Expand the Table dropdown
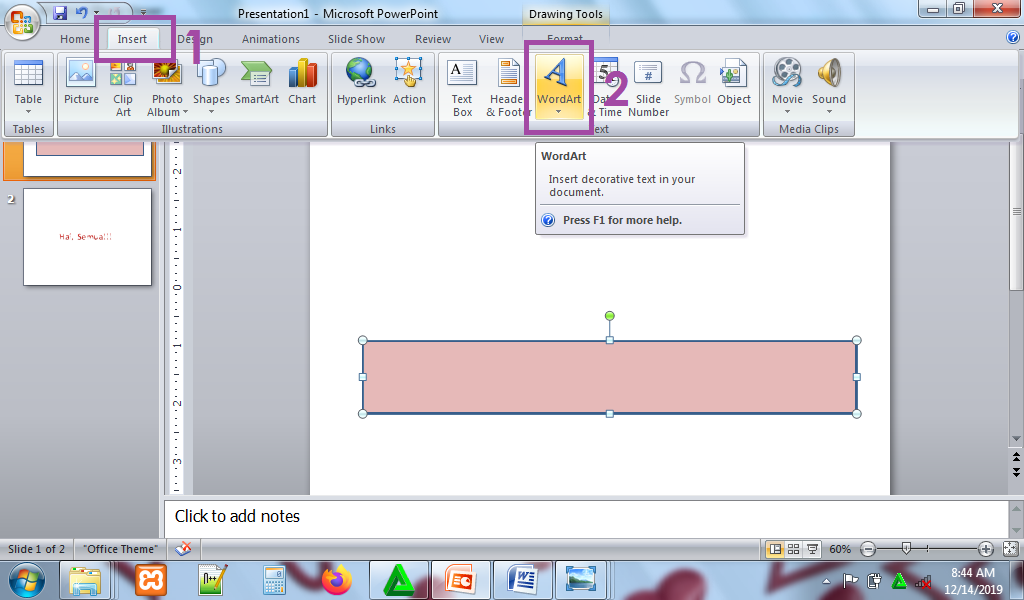The image size is (1024, 600). tap(28, 111)
